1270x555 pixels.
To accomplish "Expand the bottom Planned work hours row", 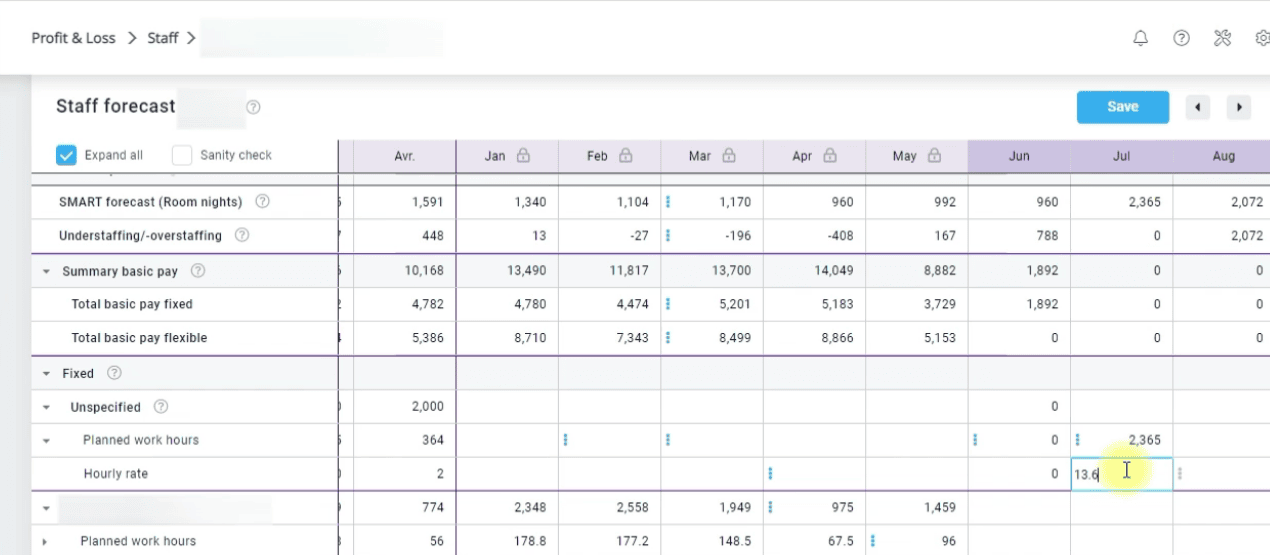I will pos(46,542).
